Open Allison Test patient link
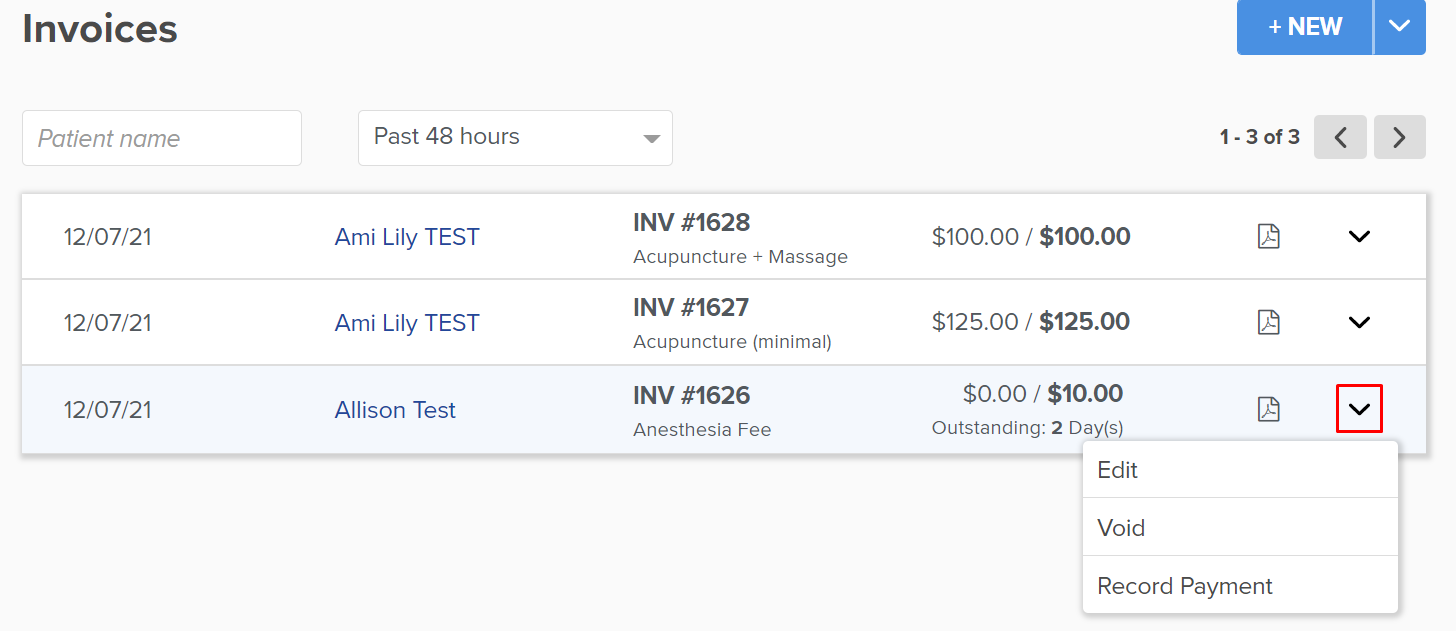This screenshot has width=1456, height=631. 395,410
